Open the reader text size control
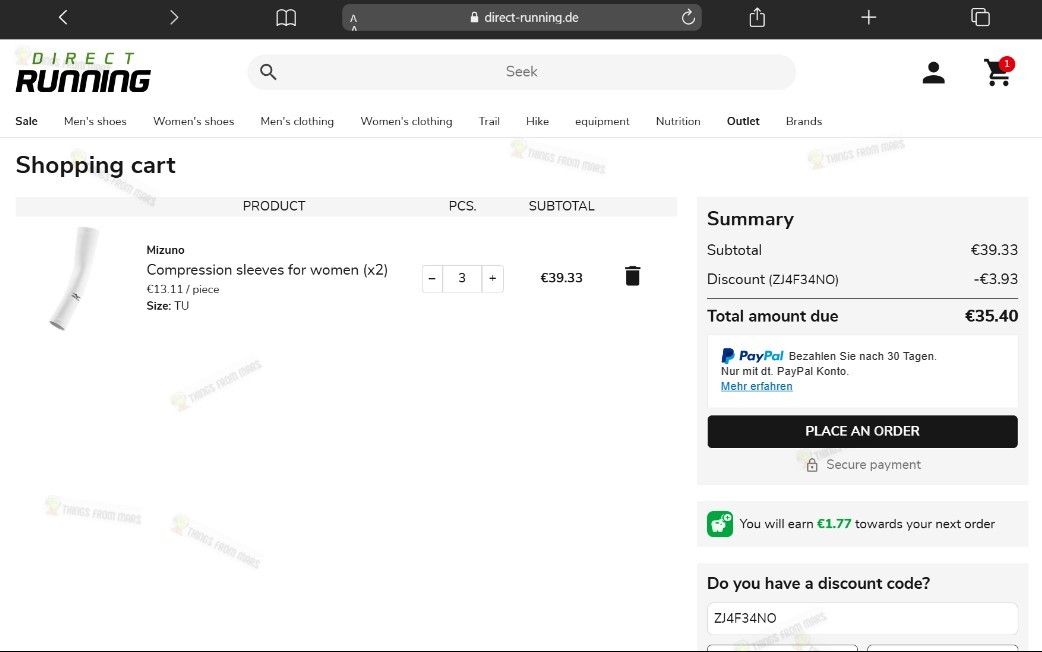Image resolution: width=1042 pixels, height=652 pixels. click(x=354, y=21)
